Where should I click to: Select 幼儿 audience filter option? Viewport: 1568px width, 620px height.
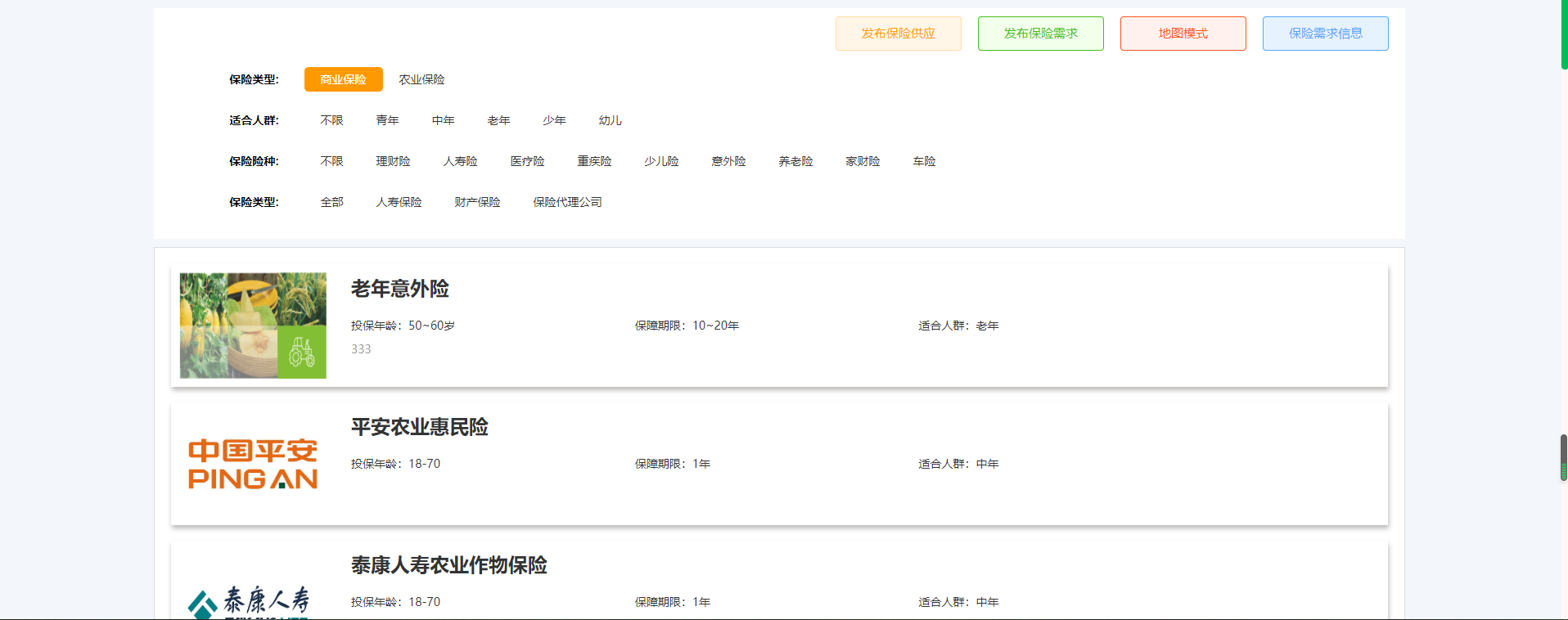610,120
